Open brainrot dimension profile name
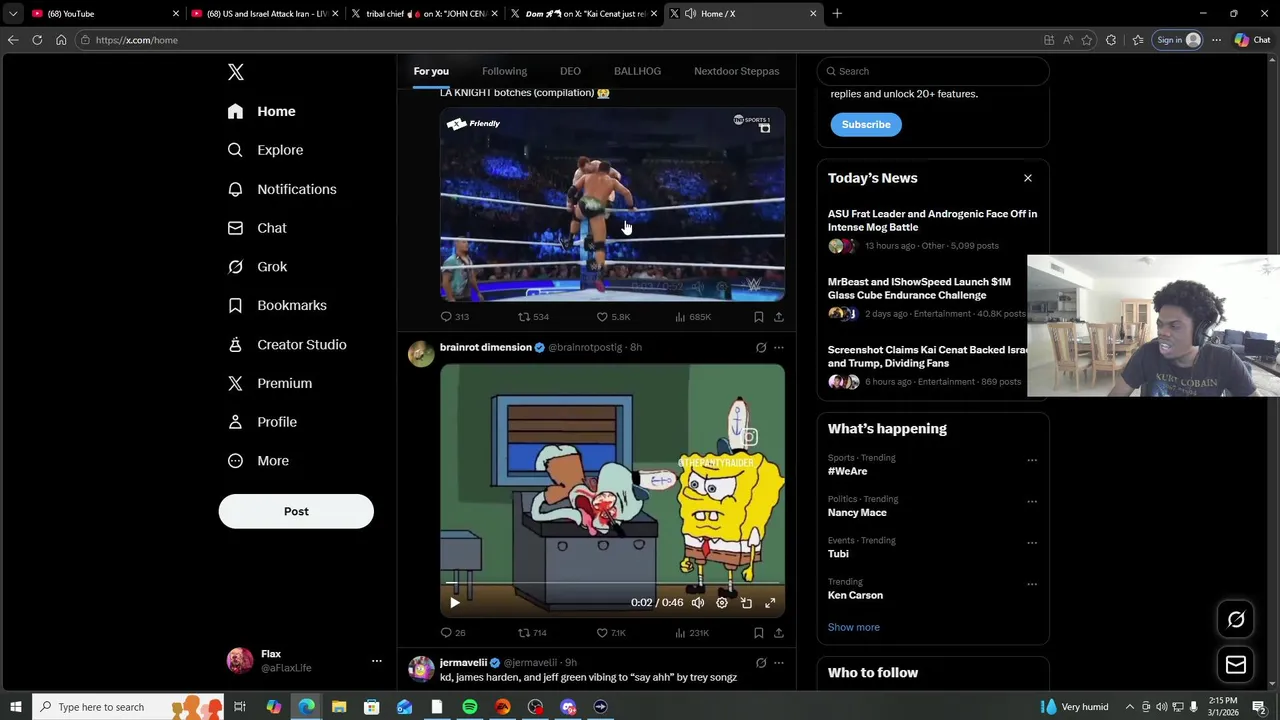Viewport: 1280px width, 720px height. pyautogui.click(x=485, y=347)
